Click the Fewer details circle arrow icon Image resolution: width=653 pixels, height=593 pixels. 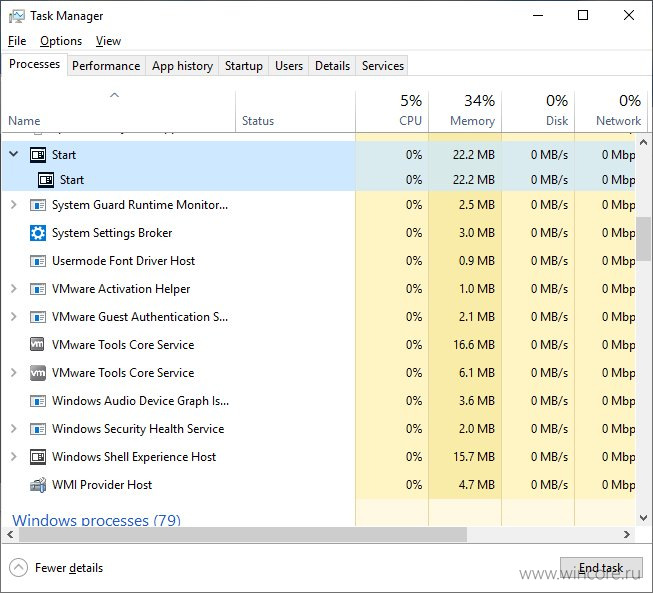click(18, 568)
